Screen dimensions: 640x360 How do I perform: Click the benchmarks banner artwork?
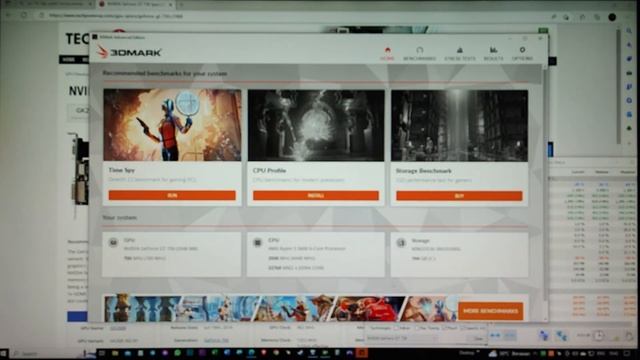pos(280,308)
